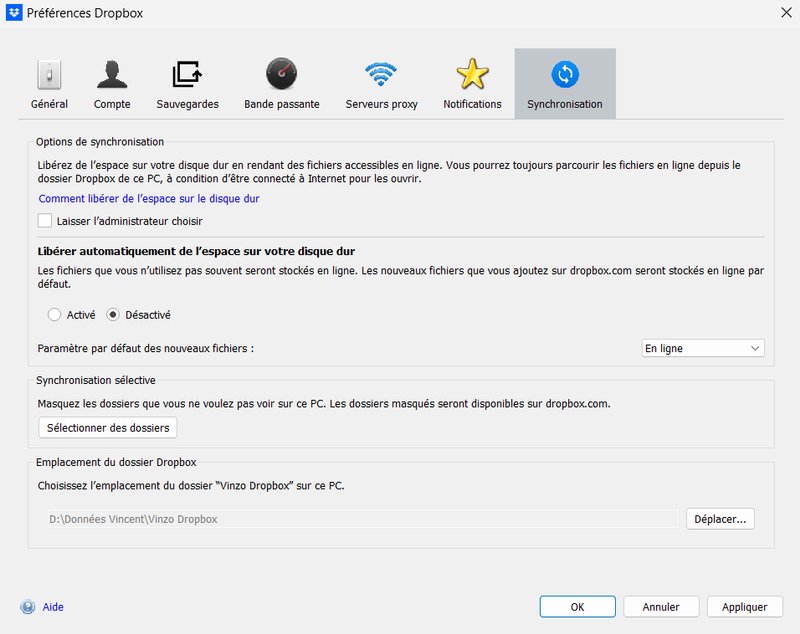Click the Annuler button
800x634 pixels.
661,607
